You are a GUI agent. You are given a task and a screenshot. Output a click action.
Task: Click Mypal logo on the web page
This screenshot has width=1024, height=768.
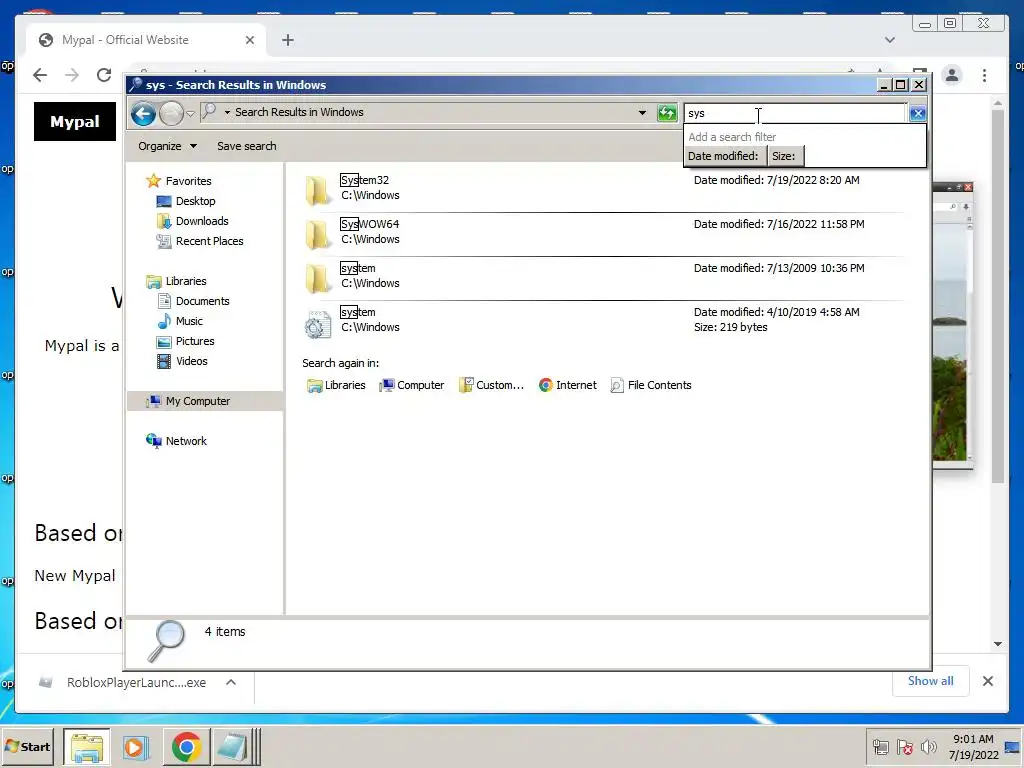point(75,121)
